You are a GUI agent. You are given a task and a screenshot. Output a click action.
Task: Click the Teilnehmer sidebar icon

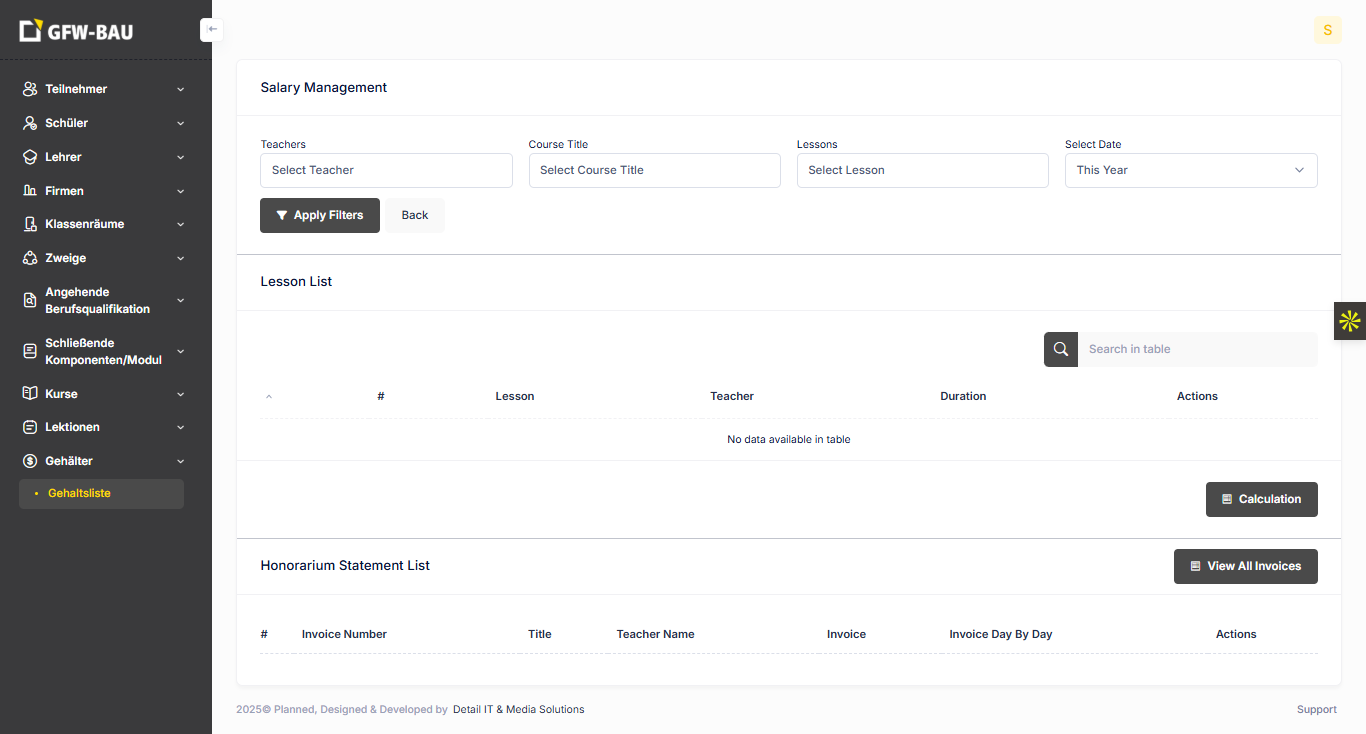(x=30, y=89)
